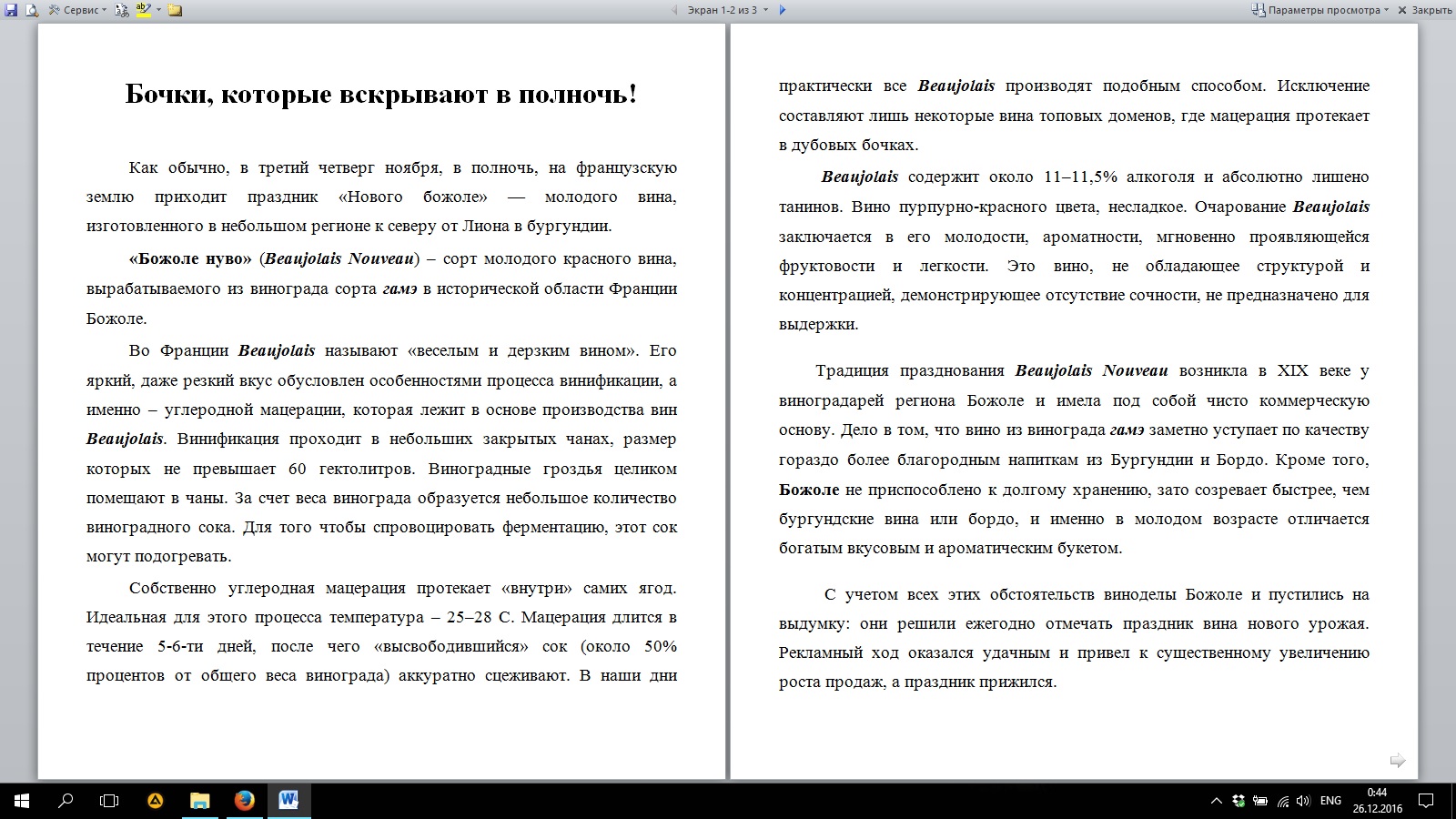Go to previous screen with left arrow

(x=674, y=10)
